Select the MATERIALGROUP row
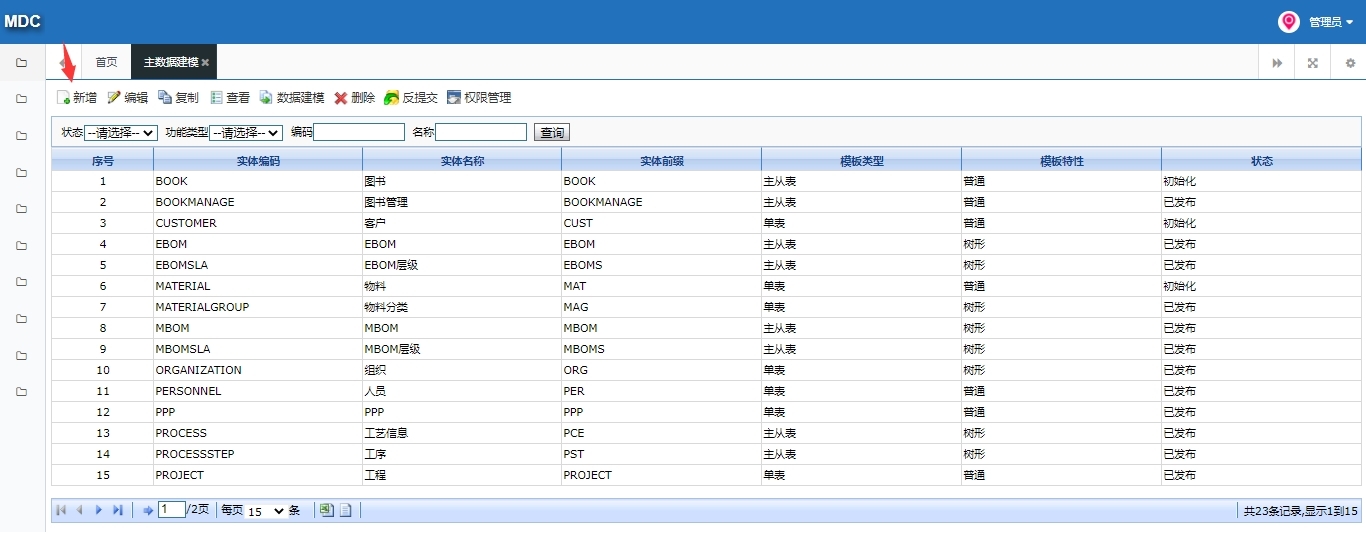 click(707, 307)
